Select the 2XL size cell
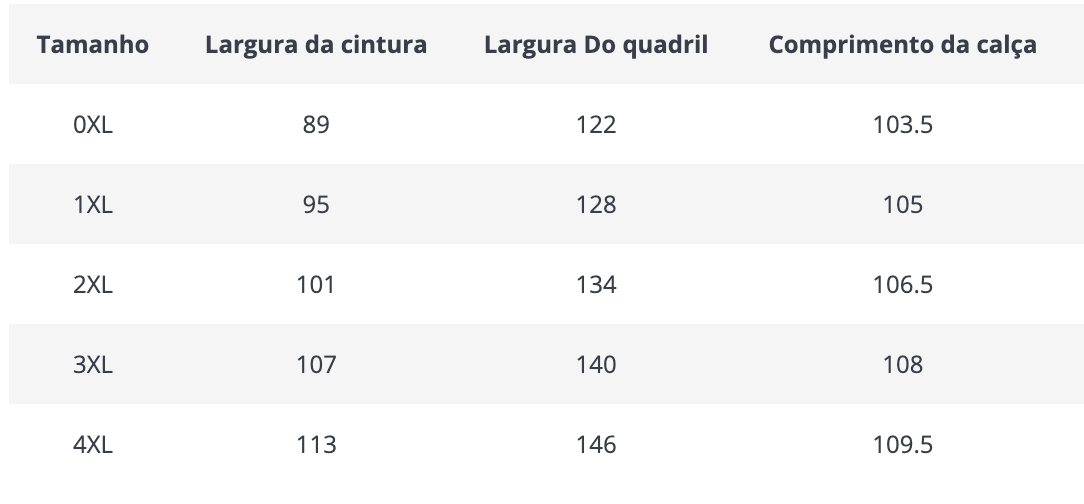 point(93,284)
